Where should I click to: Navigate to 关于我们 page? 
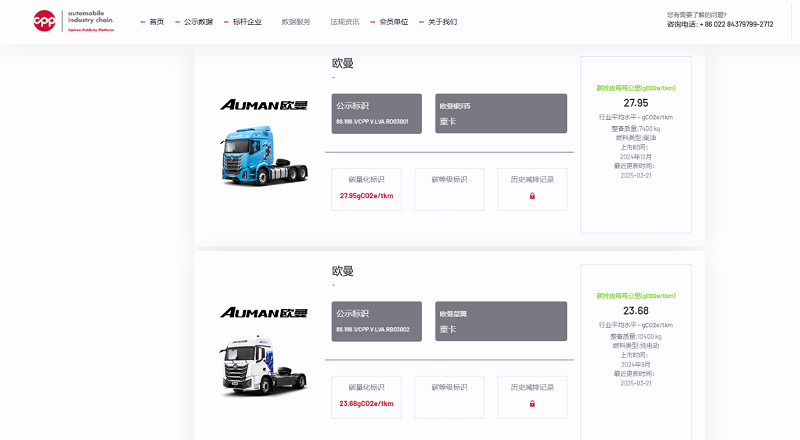(442, 22)
